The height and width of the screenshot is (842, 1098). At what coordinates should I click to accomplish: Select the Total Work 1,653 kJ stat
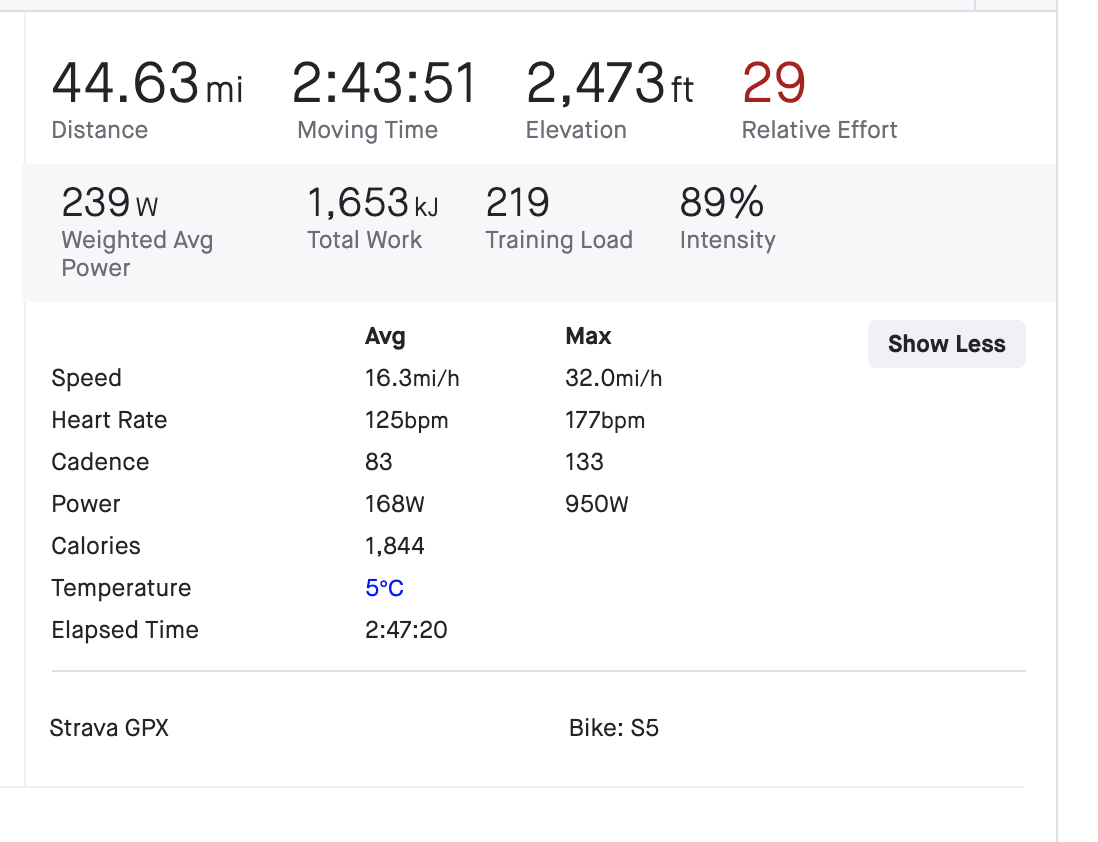click(372, 203)
